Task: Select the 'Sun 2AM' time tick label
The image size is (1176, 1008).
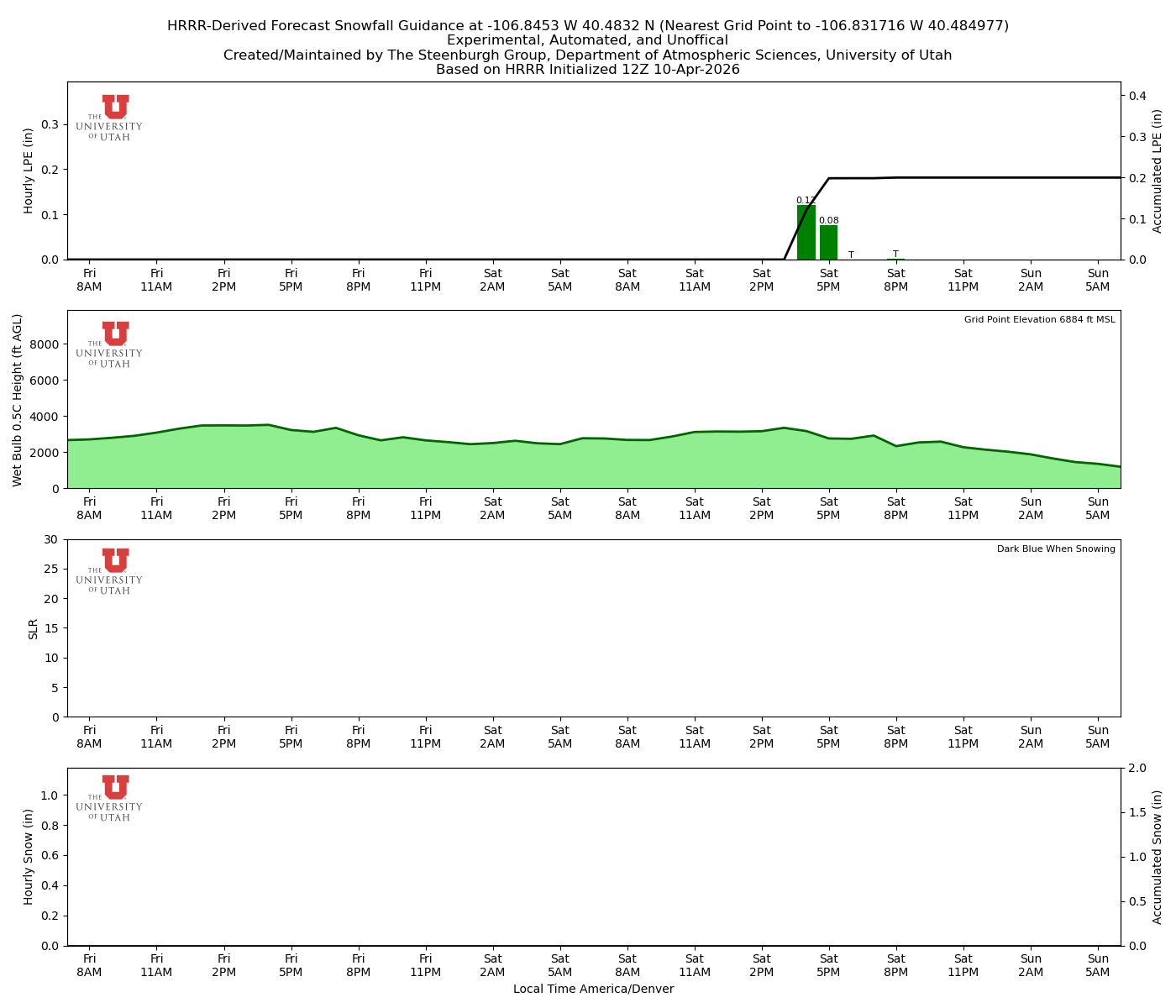Action: [x=1031, y=279]
